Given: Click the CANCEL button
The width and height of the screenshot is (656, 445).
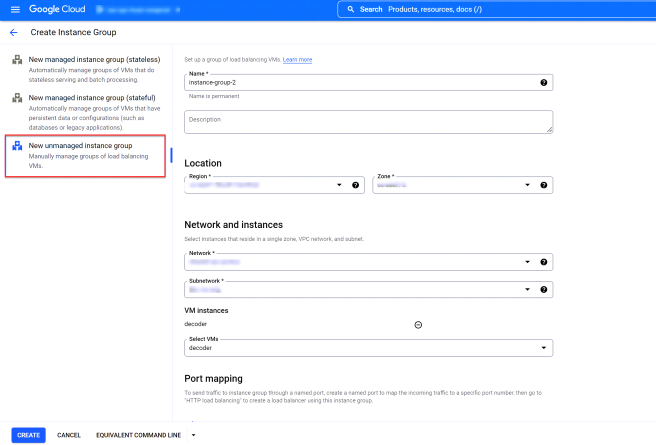Looking at the screenshot, I should 69,435.
